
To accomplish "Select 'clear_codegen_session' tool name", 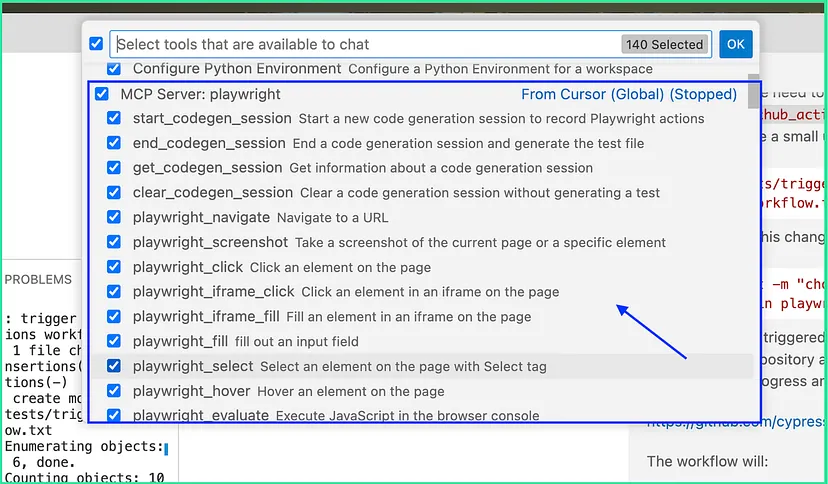I will [213, 193].
